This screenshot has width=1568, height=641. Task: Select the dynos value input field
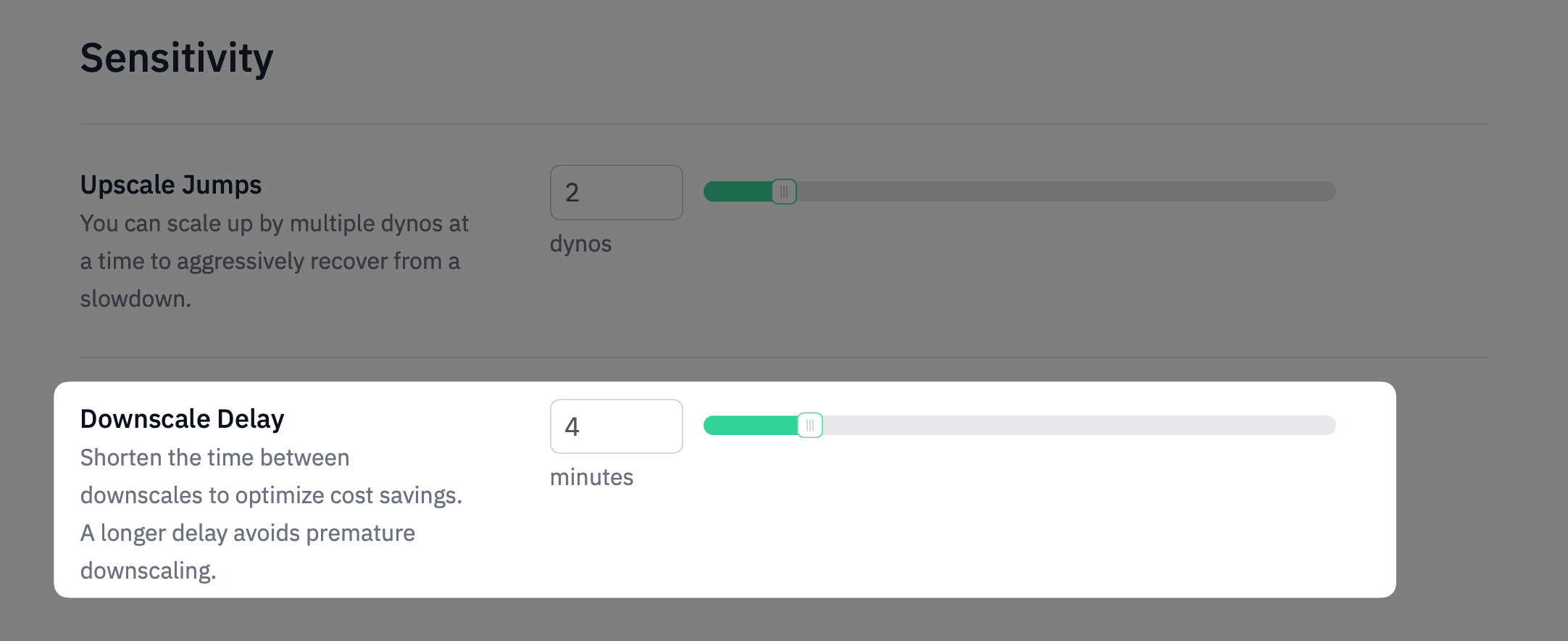pyautogui.click(x=616, y=191)
